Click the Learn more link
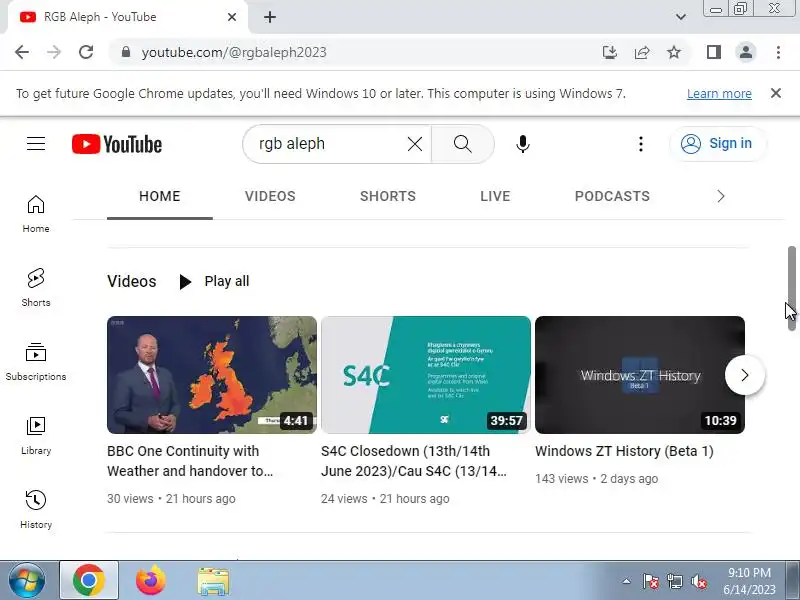 (719, 94)
